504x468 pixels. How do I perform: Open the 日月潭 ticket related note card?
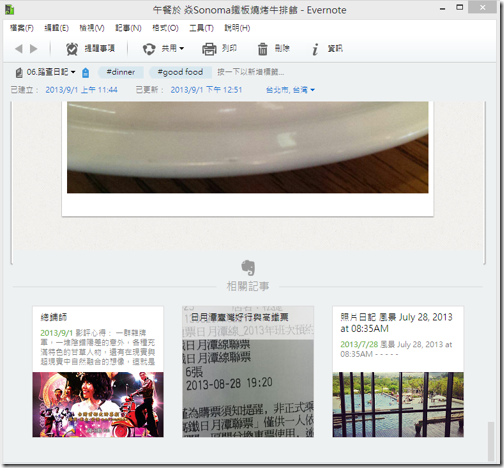click(248, 371)
